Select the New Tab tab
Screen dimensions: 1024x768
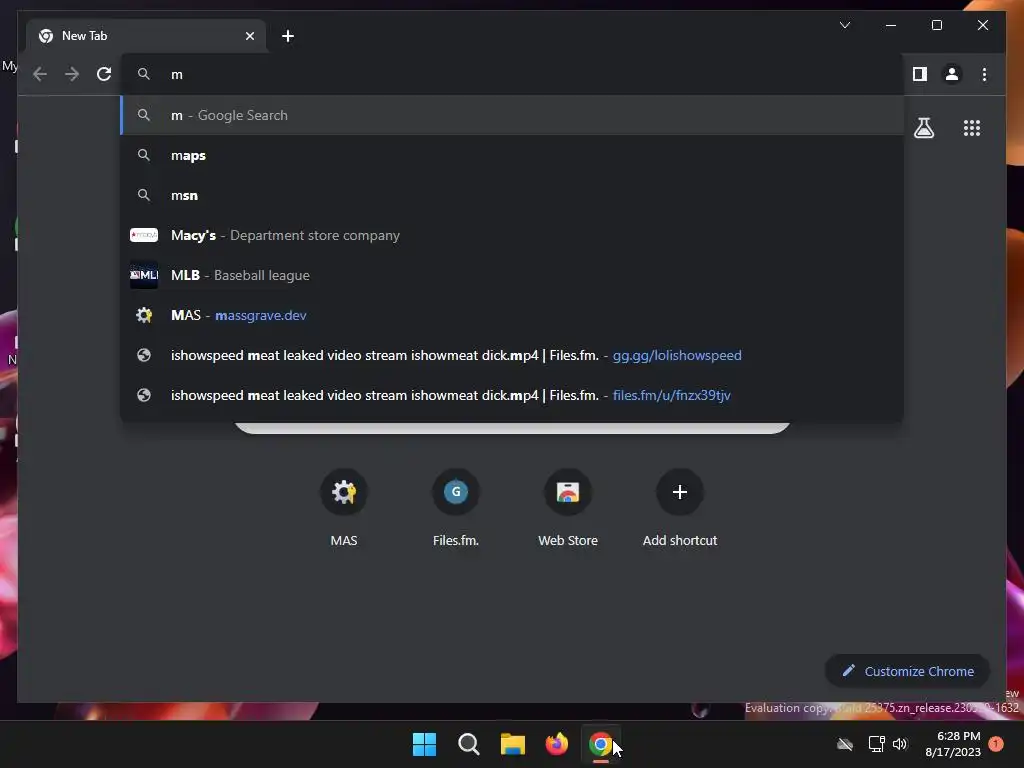coord(146,36)
